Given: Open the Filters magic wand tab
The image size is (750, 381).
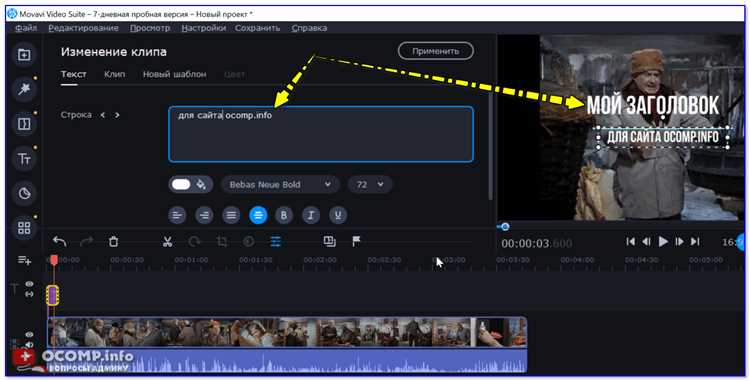Looking at the screenshot, I should click(x=24, y=88).
